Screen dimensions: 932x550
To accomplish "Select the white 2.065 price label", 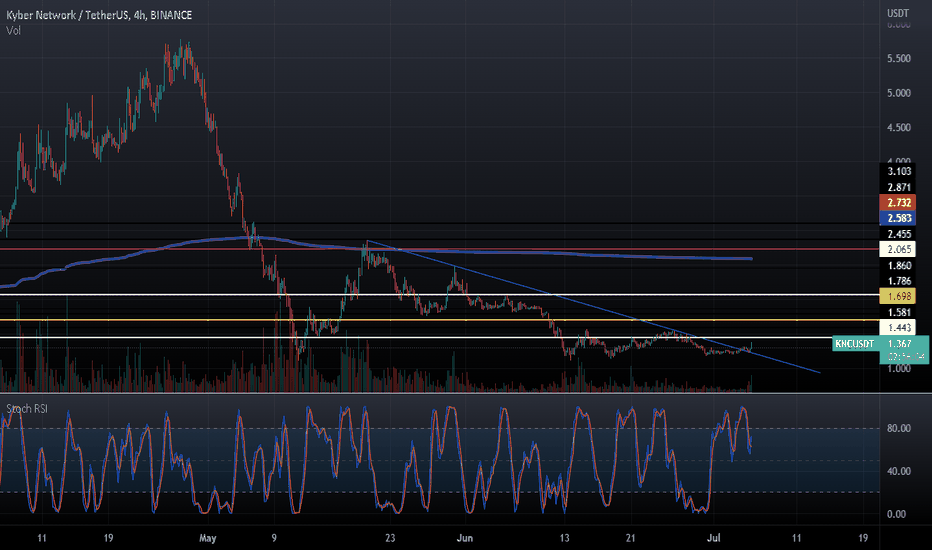I will pos(898,249).
